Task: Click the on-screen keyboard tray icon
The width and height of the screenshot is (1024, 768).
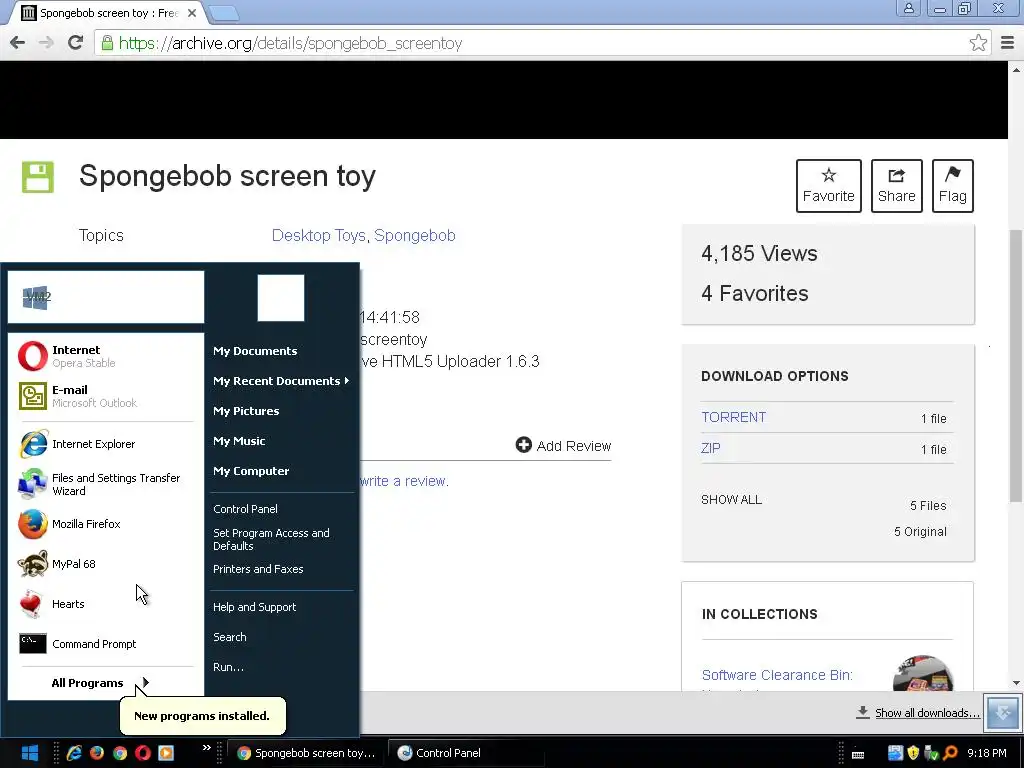Action: coord(858,754)
